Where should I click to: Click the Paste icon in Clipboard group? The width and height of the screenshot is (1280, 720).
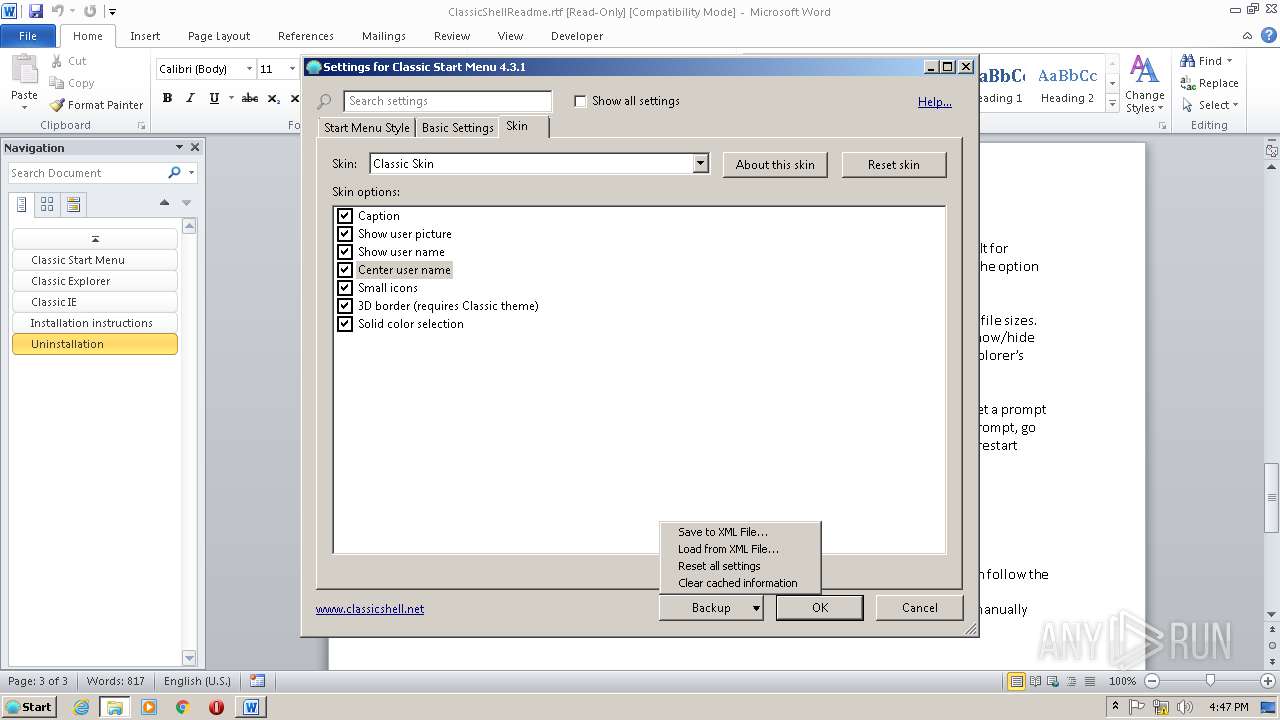[24, 70]
